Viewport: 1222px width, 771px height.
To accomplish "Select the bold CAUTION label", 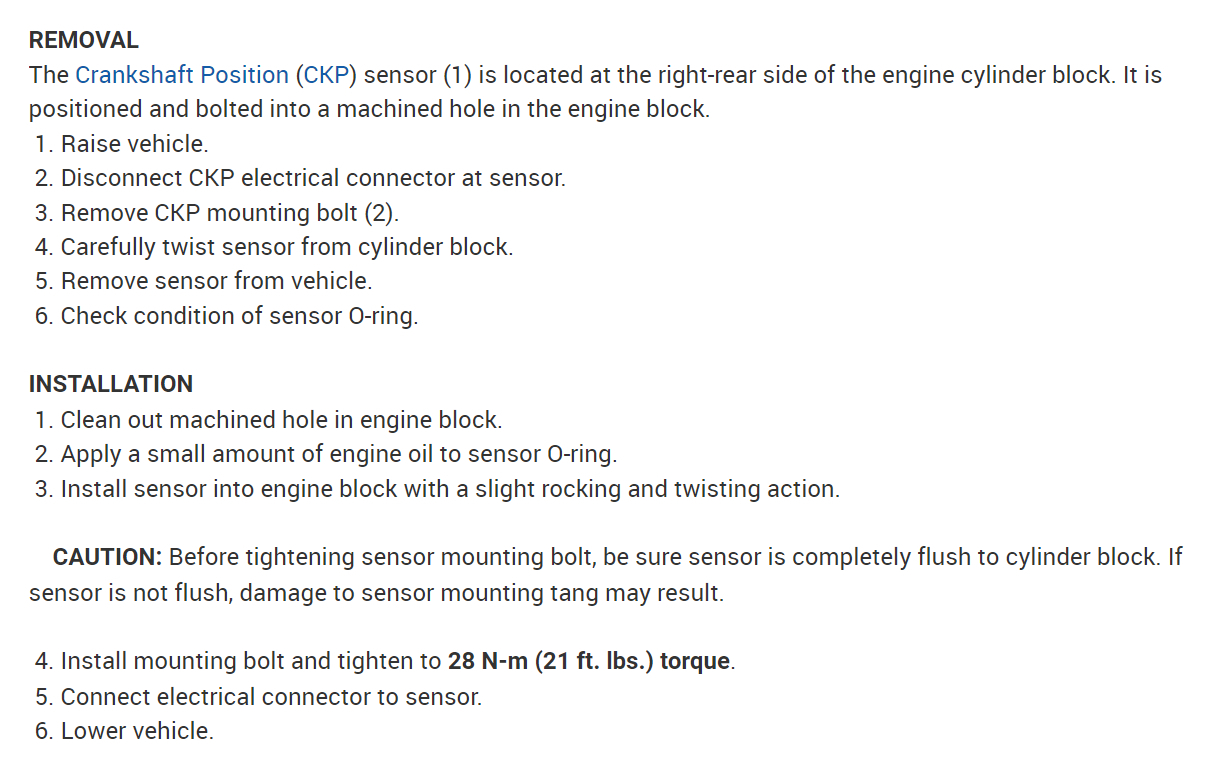I will click(107, 557).
